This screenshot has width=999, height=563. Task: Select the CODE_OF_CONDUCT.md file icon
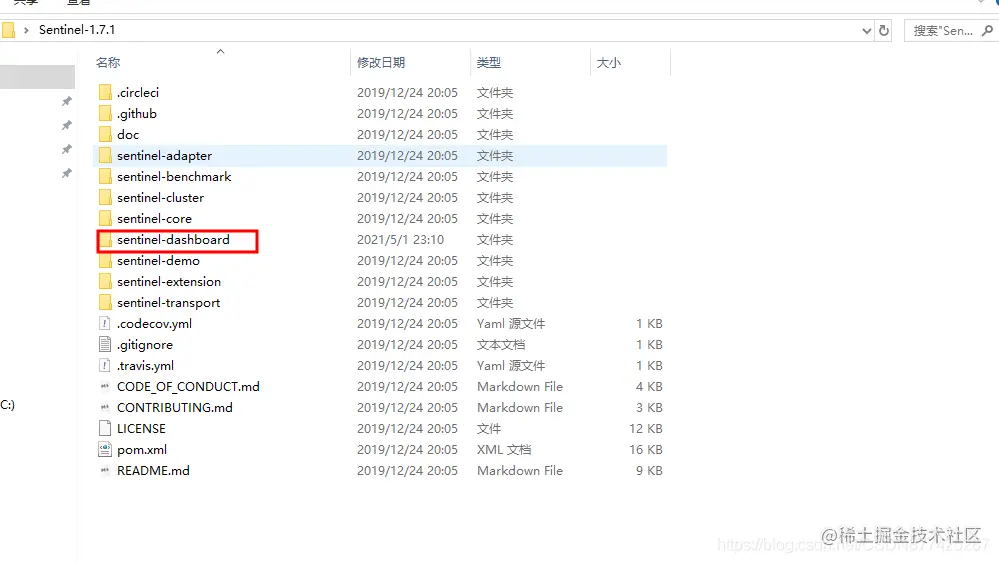click(x=105, y=387)
